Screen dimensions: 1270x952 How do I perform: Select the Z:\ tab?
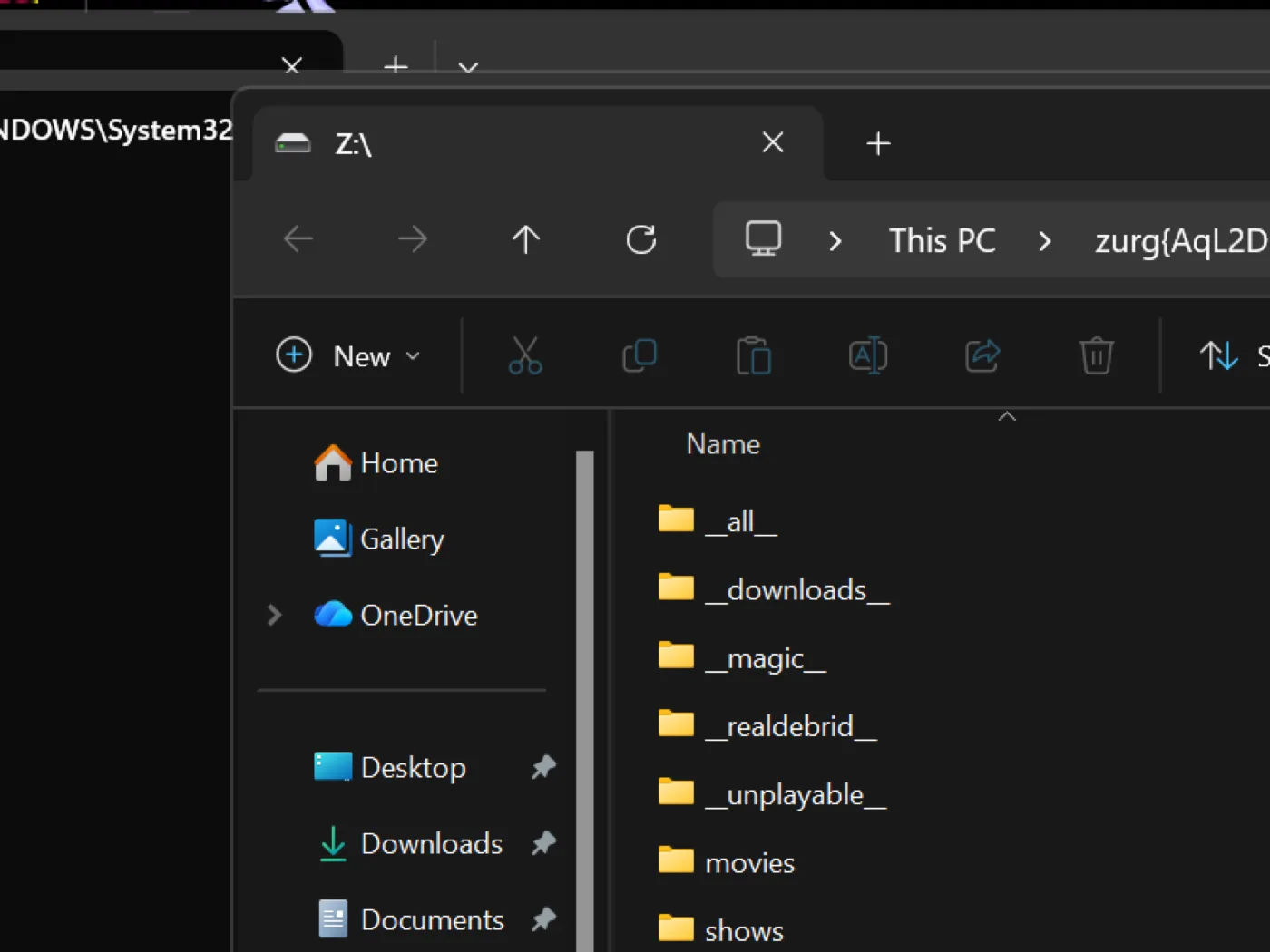click(x=538, y=143)
